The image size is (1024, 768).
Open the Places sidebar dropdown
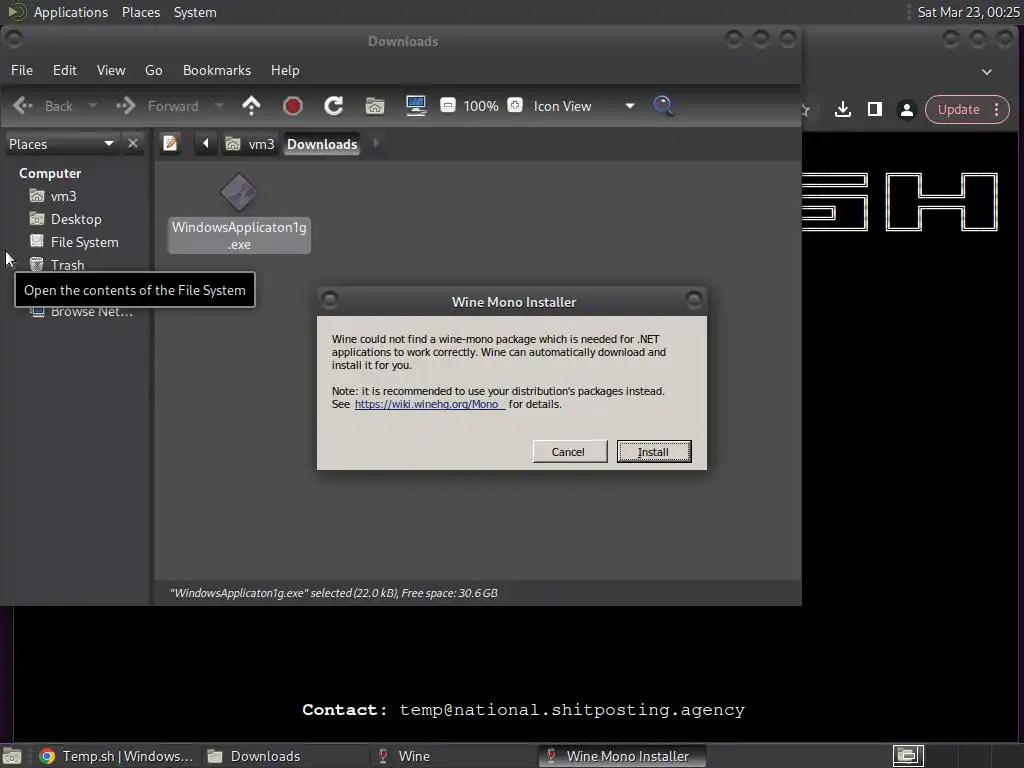coord(61,144)
